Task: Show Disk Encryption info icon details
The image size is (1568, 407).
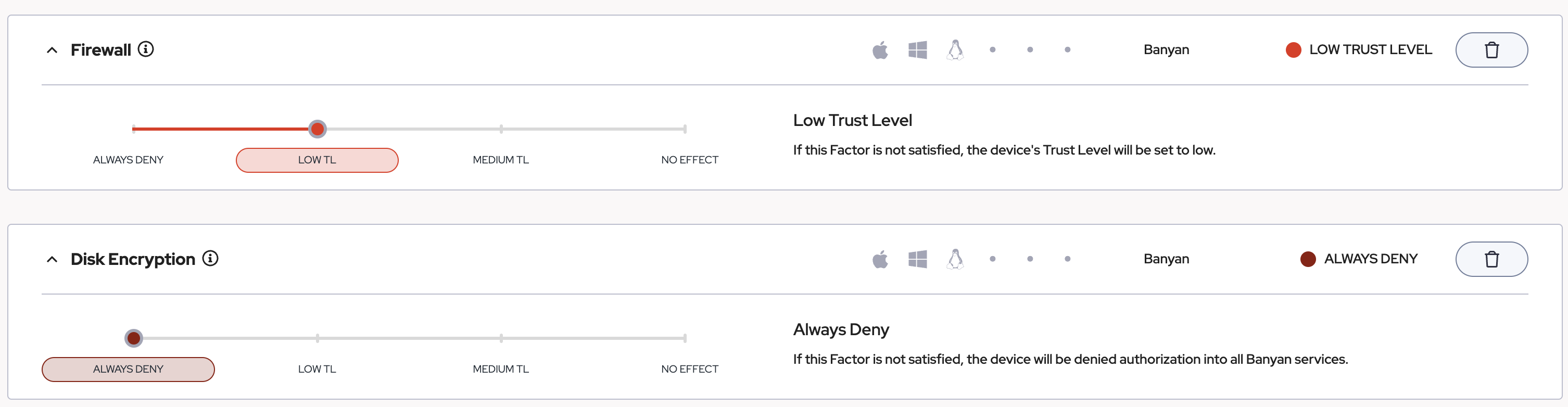Action: (x=210, y=259)
